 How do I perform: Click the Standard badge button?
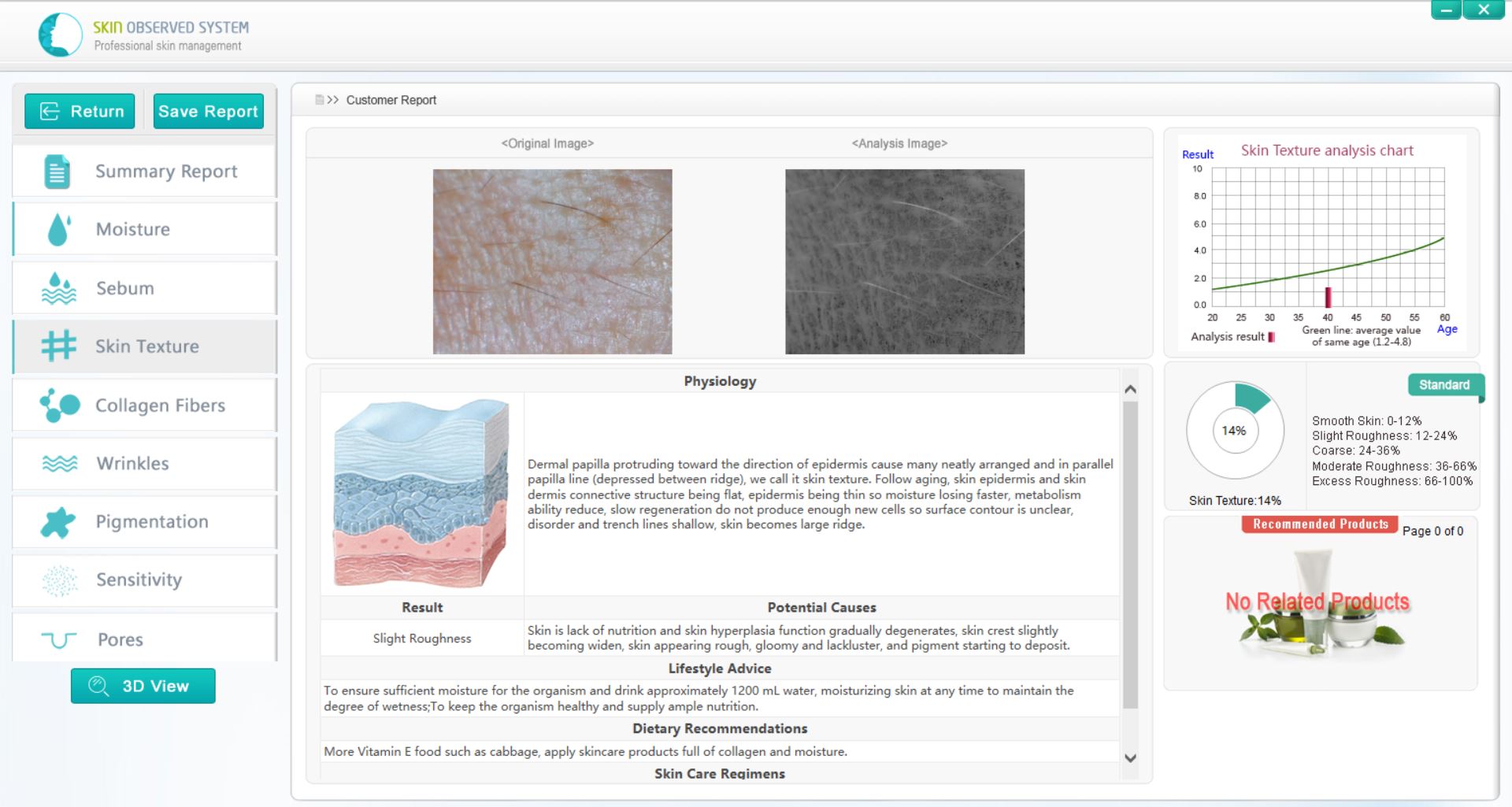(1444, 385)
